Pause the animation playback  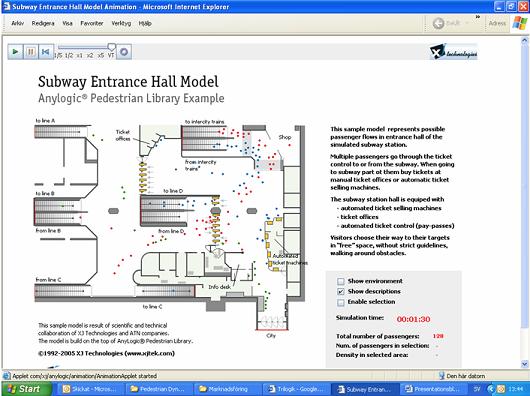pyautogui.click(x=31, y=52)
